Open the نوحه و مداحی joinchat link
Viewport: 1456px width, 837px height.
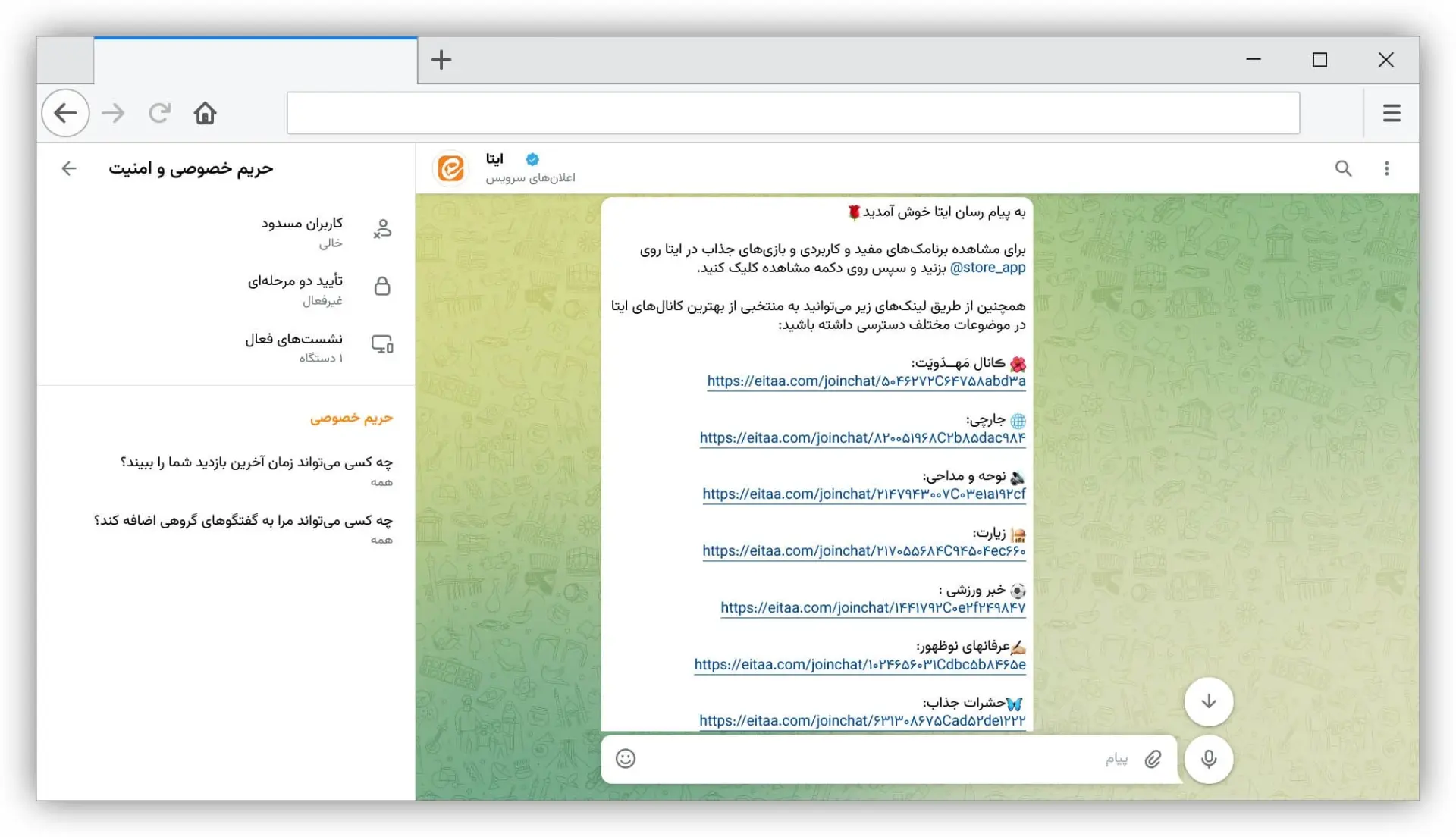pos(864,494)
